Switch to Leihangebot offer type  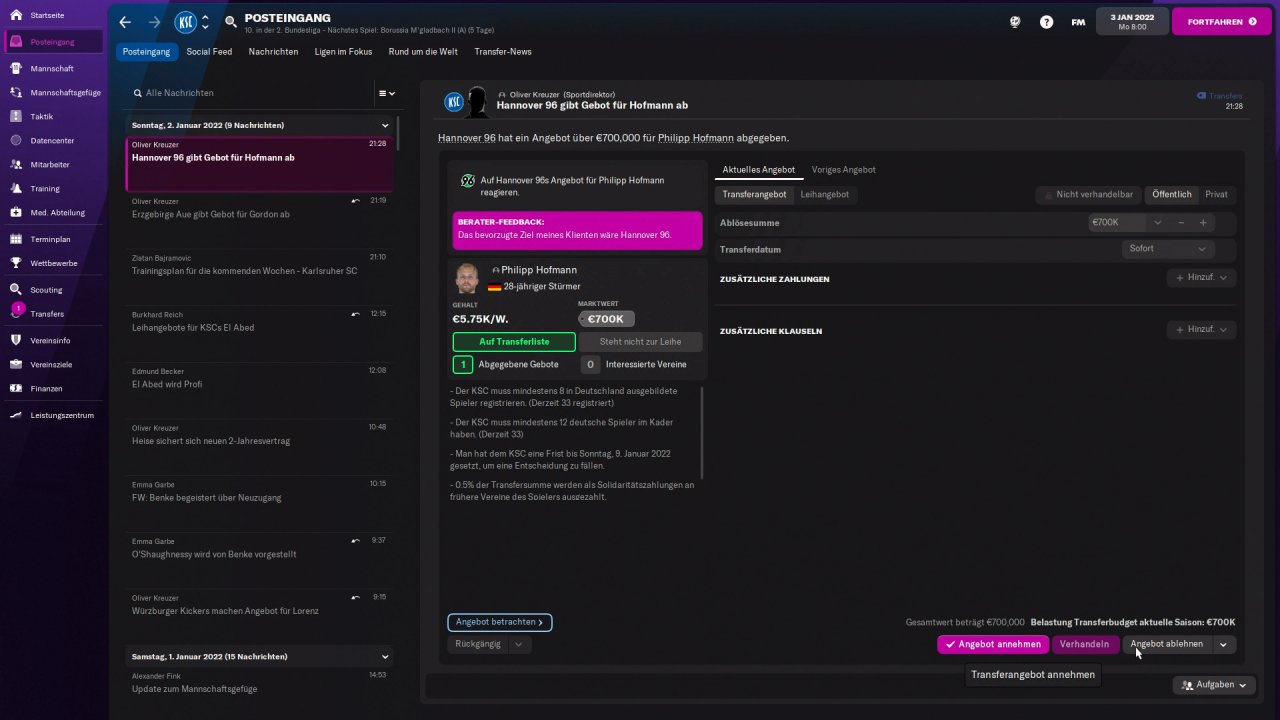coord(825,194)
